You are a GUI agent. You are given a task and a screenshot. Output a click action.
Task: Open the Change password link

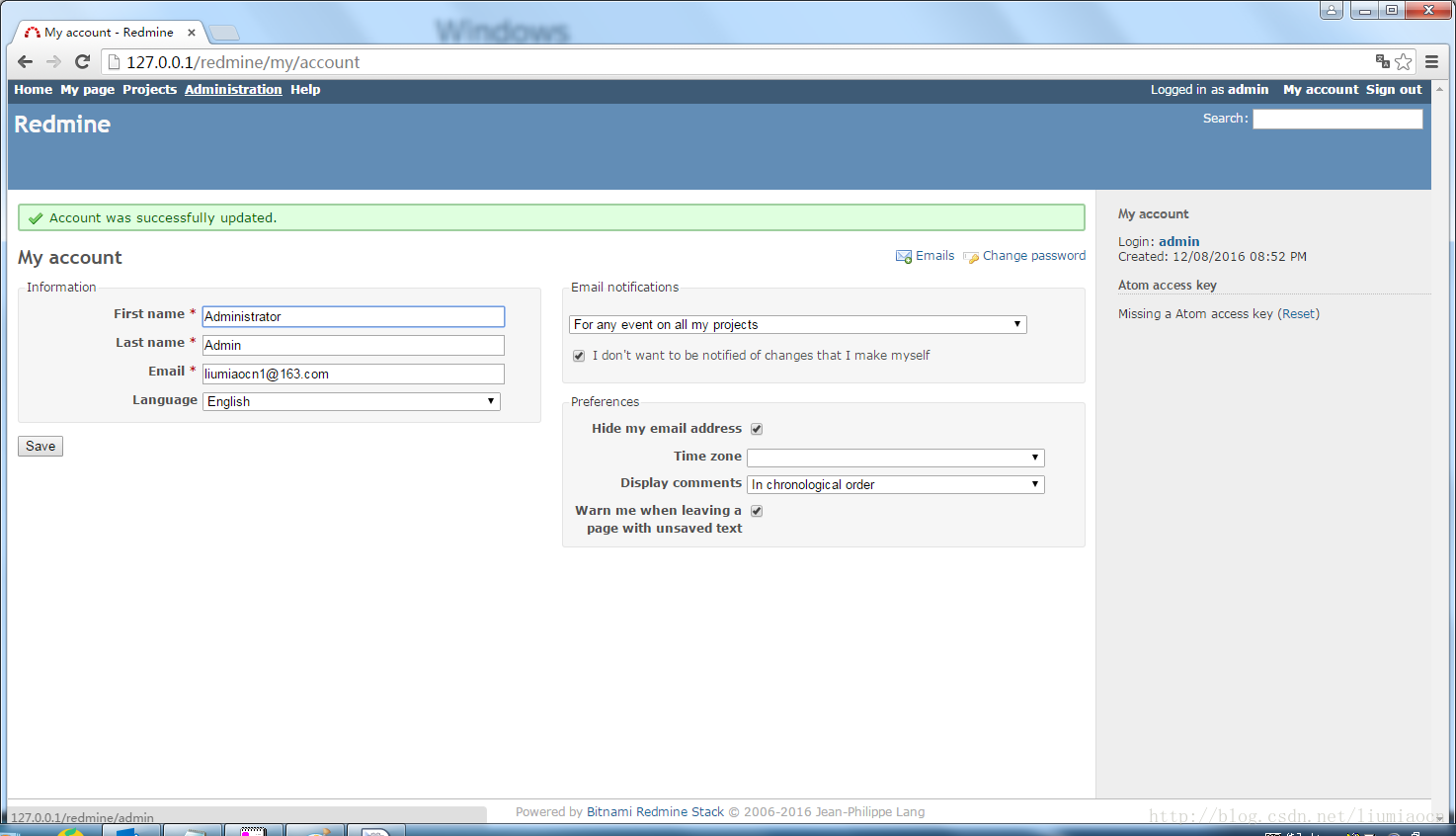pos(1033,256)
